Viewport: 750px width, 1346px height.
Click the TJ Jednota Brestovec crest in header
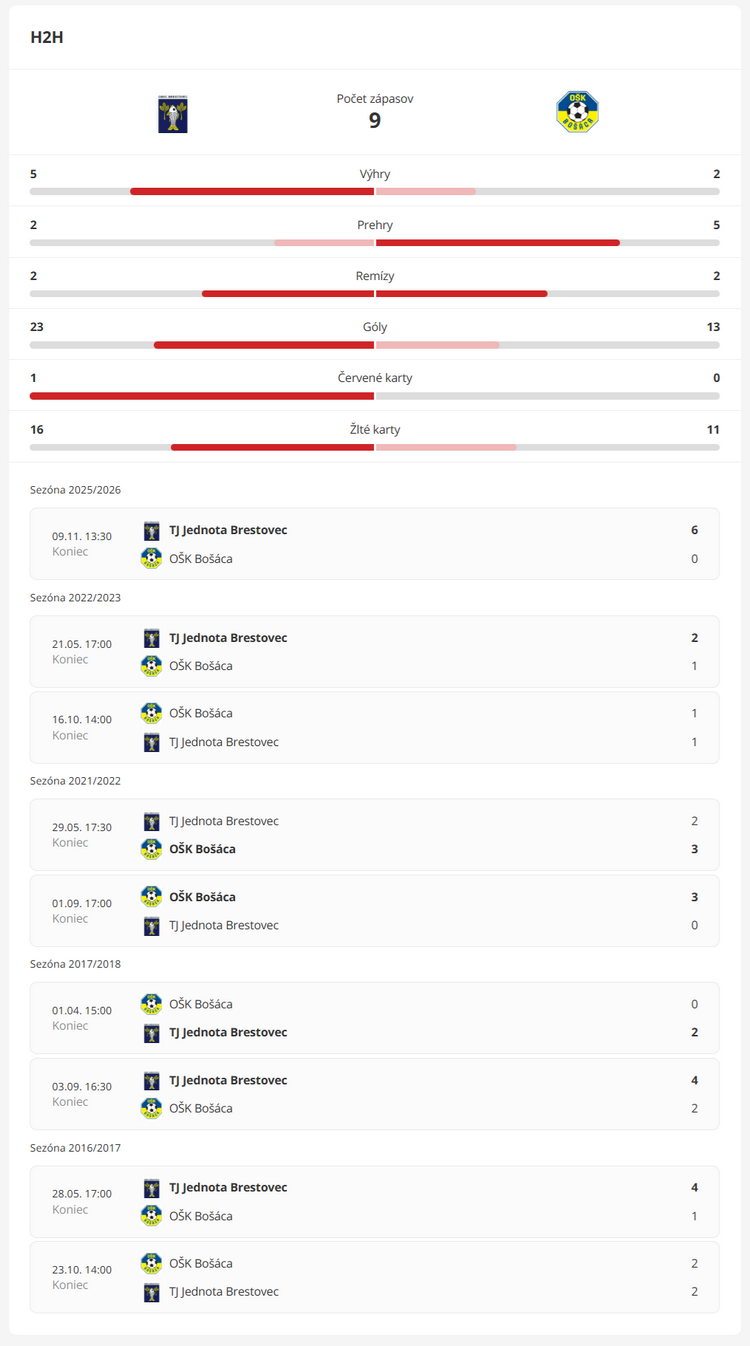click(x=173, y=113)
